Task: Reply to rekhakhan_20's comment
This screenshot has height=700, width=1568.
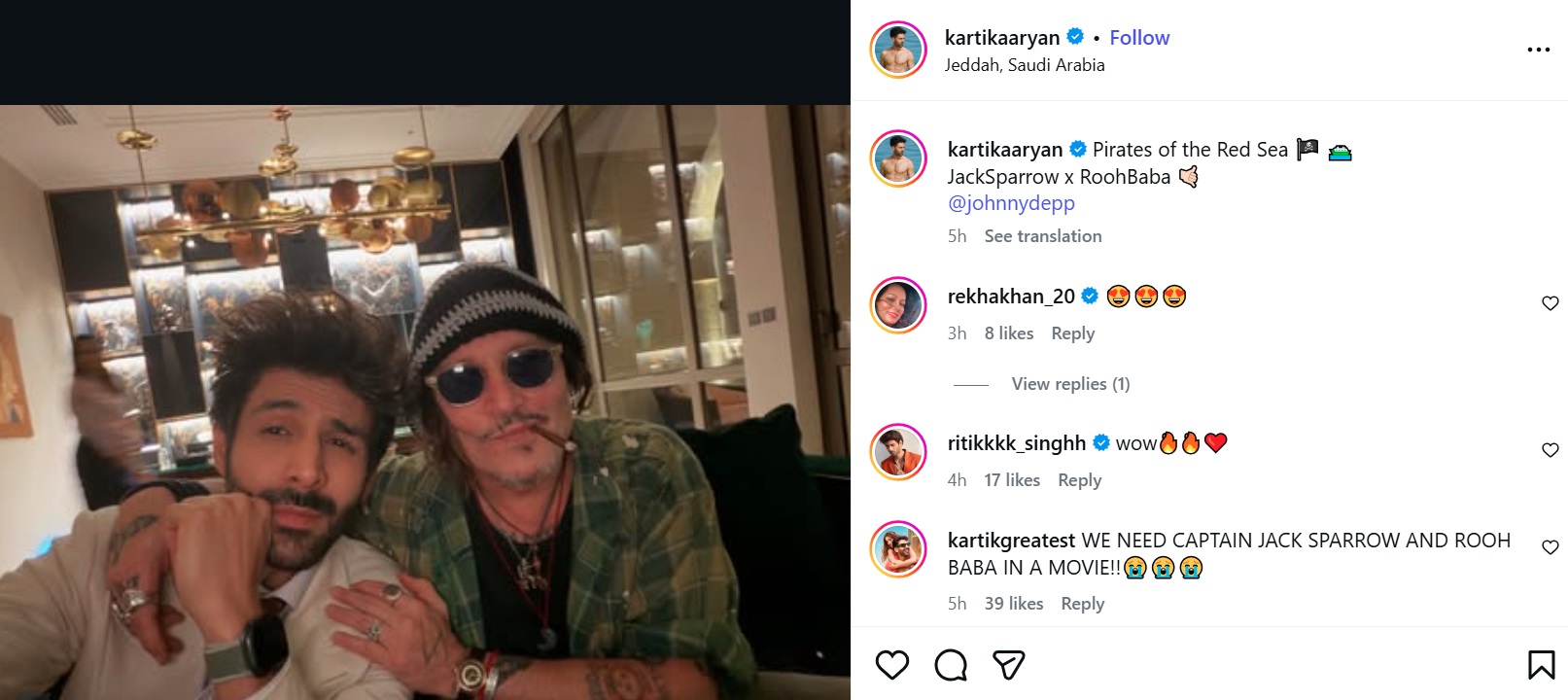Action: tap(1073, 333)
